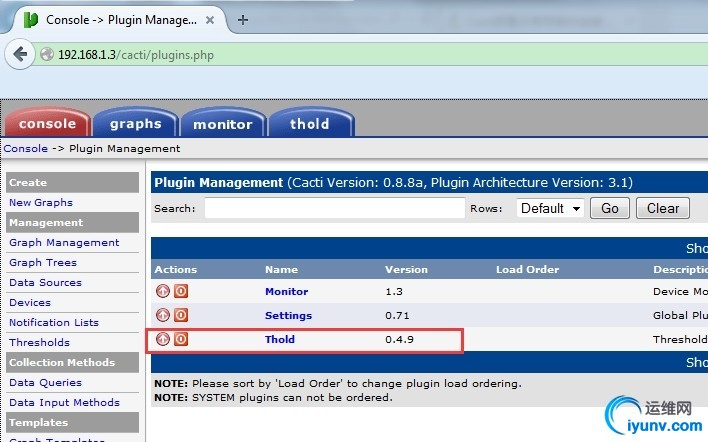The height and width of the screenshot is (442, 708).
Task: Click version value 0.71
Action: [x=397, y=316]
